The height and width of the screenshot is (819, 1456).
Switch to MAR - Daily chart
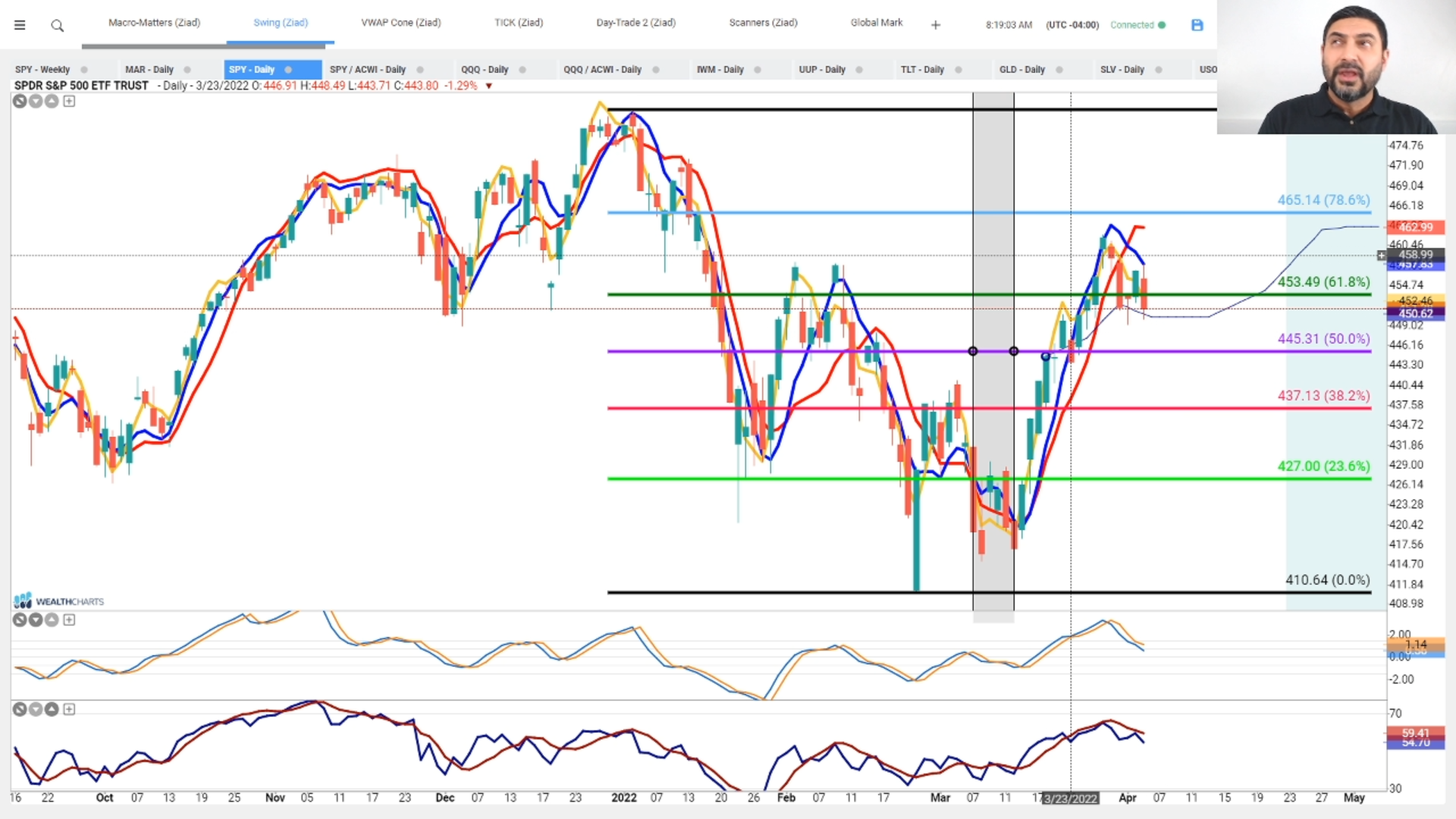(149, 70)
